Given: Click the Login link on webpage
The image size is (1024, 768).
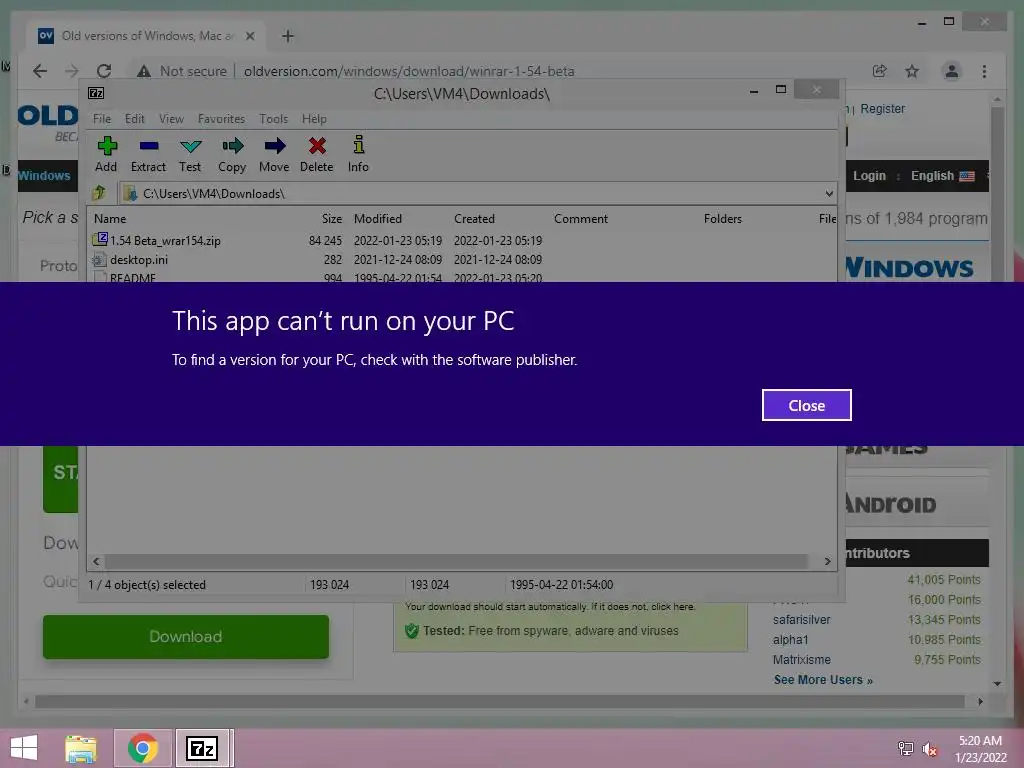Looking at the screenshot, I should tap(869, 176).
